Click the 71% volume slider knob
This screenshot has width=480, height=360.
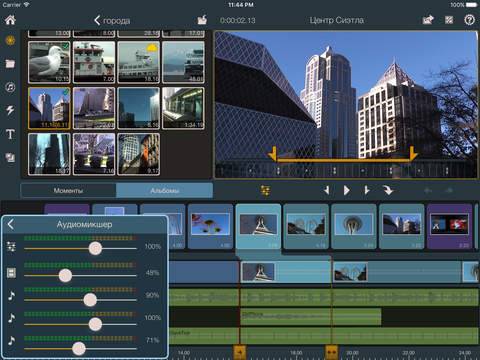click(x=79, y=349)
